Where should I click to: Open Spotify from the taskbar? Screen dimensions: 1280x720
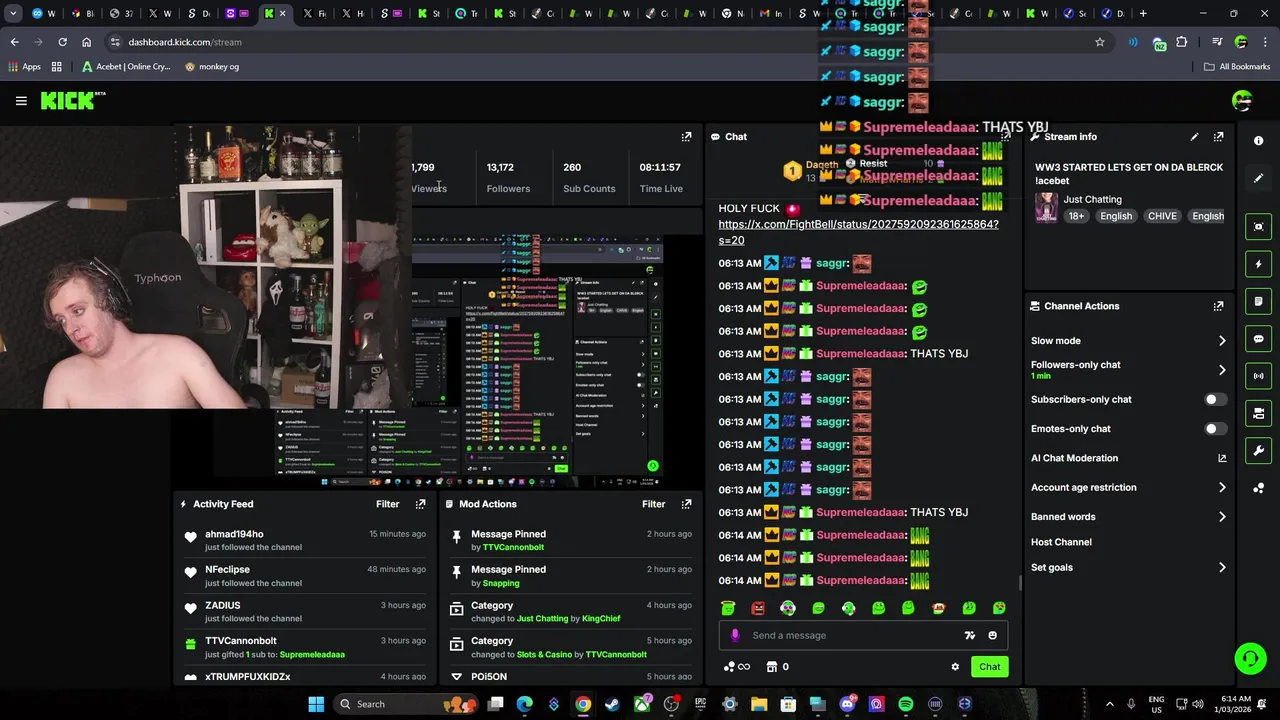pyautogui.click(x=905, y=704)
